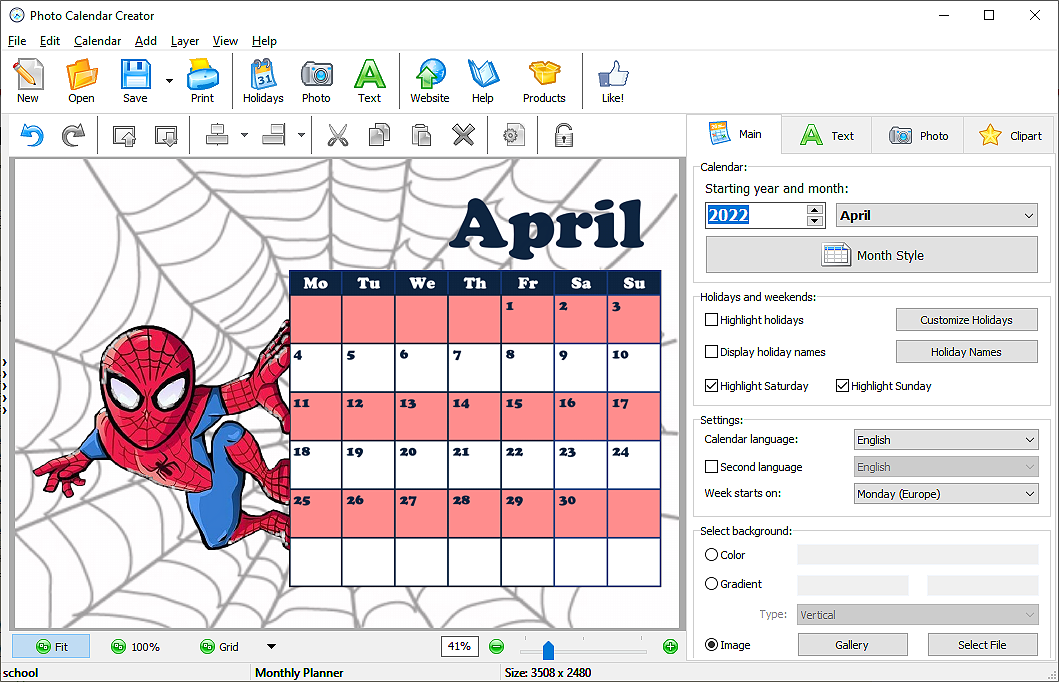Toggle the Grid display button
The width and height of the screenshot is (1059, 682).
[x=219, y=646]
